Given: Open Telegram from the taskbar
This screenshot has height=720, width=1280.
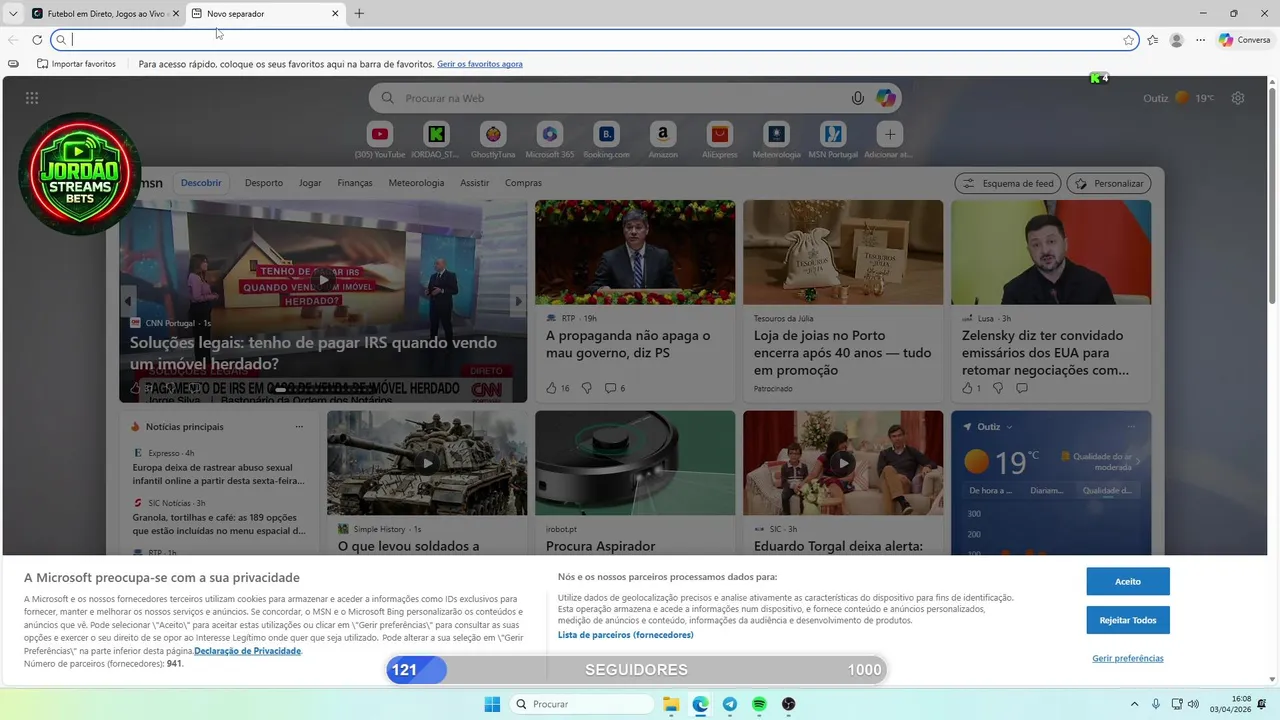Looking at the screenshot, I should [x=730, y=704].
